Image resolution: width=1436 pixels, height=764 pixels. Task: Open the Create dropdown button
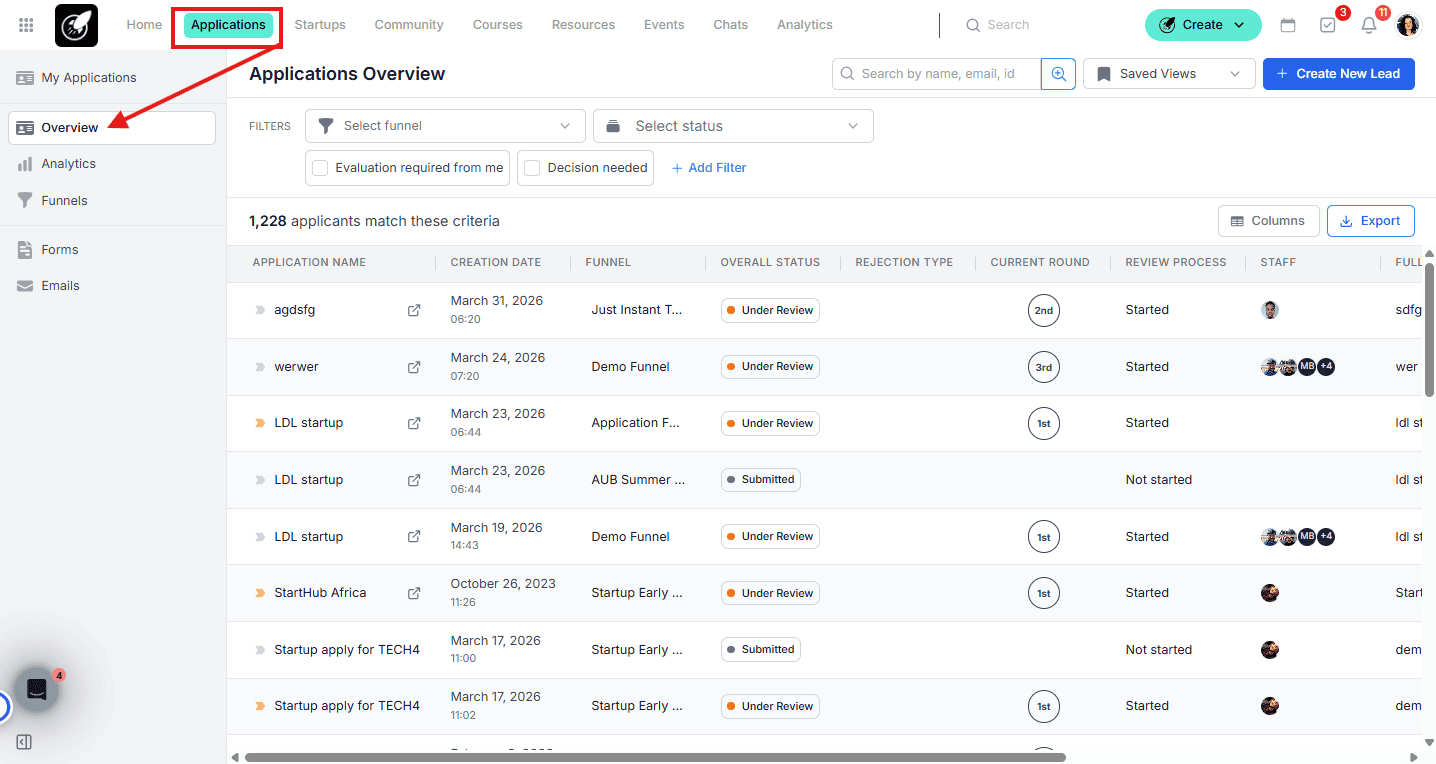[x=1203, y=25]
